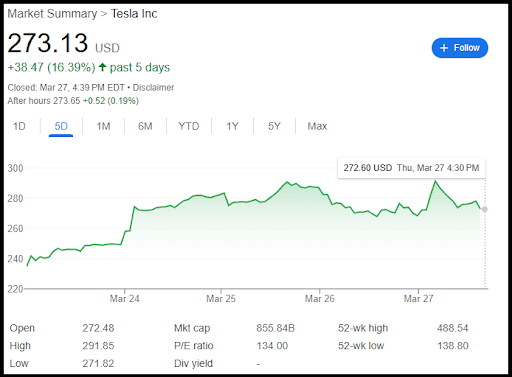Image resolution: width=512 pixels, height=377 pixels.
Task: Switch chart to 1M range
Action: [103, 126]
